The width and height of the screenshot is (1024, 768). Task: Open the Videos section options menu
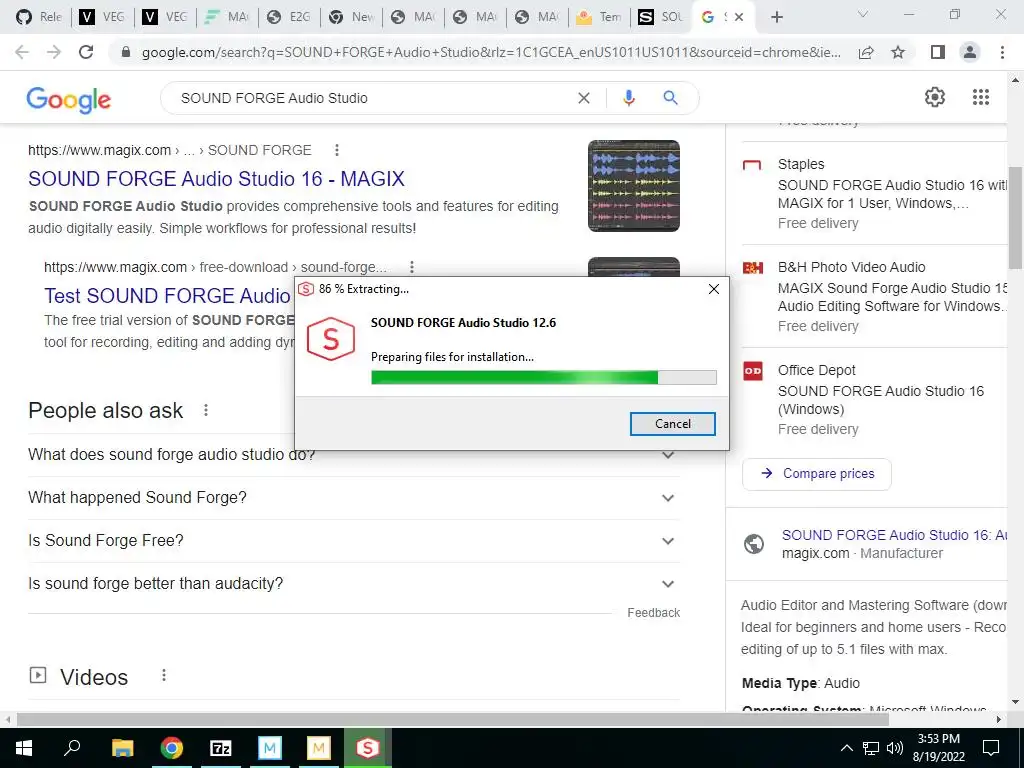pos(164,676)
